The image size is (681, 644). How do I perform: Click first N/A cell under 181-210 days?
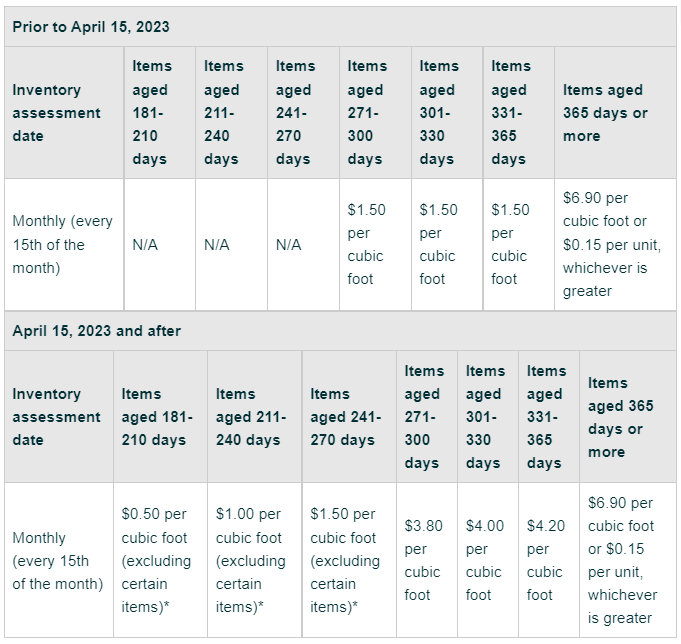[x=159, y=244]
